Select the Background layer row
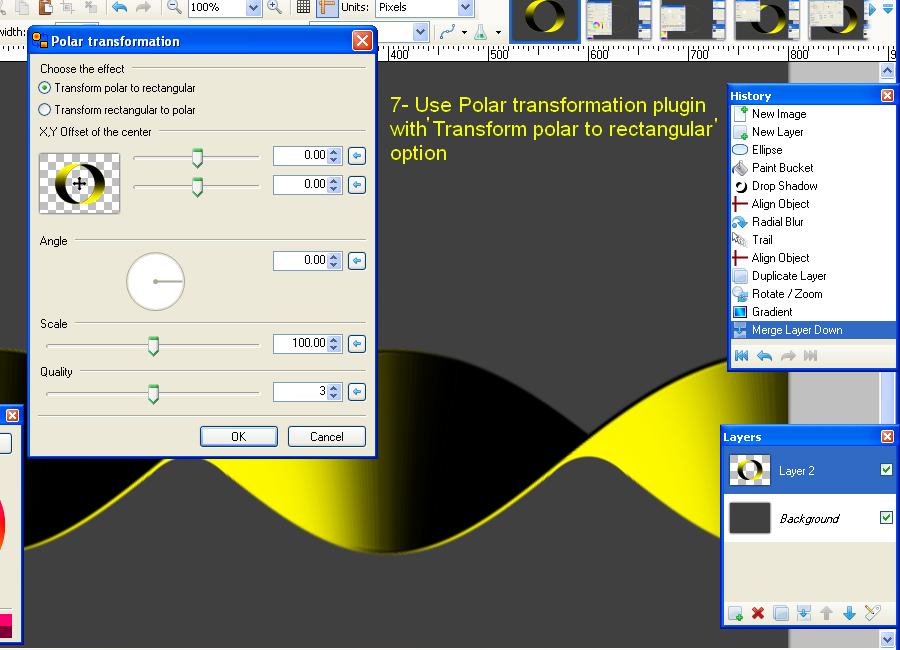The height and width of the screenshot is (650, 900). click(x=808, y=519)
